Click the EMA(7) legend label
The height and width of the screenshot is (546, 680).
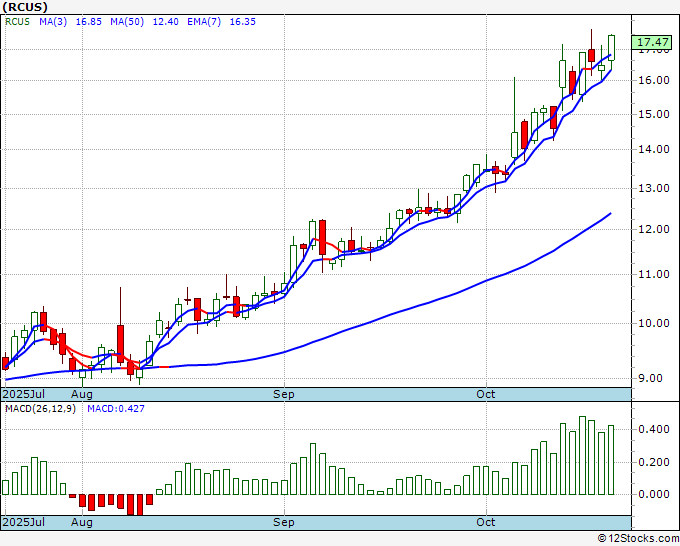click(x=204, y=22)
